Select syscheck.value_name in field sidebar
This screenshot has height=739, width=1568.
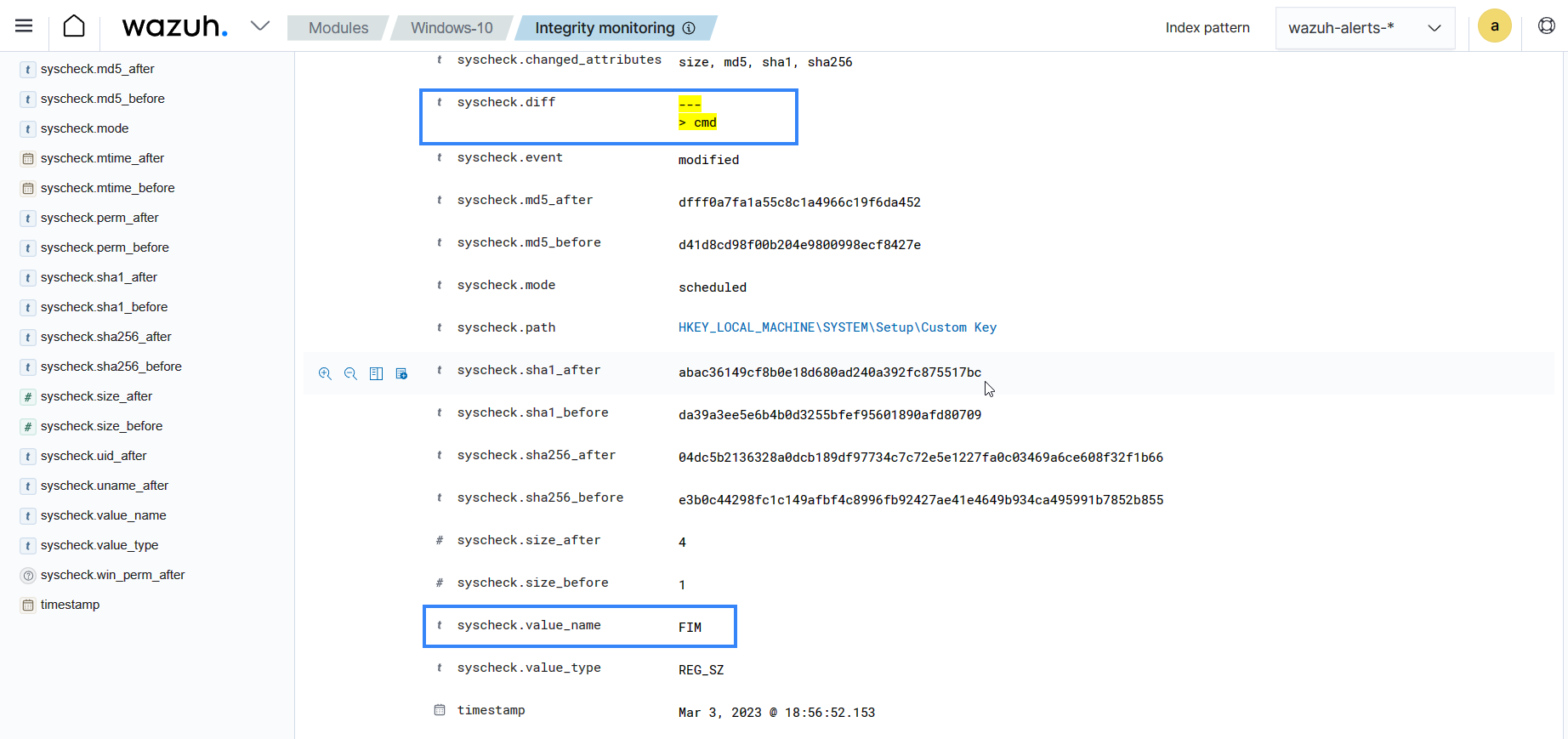tap(103, 515)
